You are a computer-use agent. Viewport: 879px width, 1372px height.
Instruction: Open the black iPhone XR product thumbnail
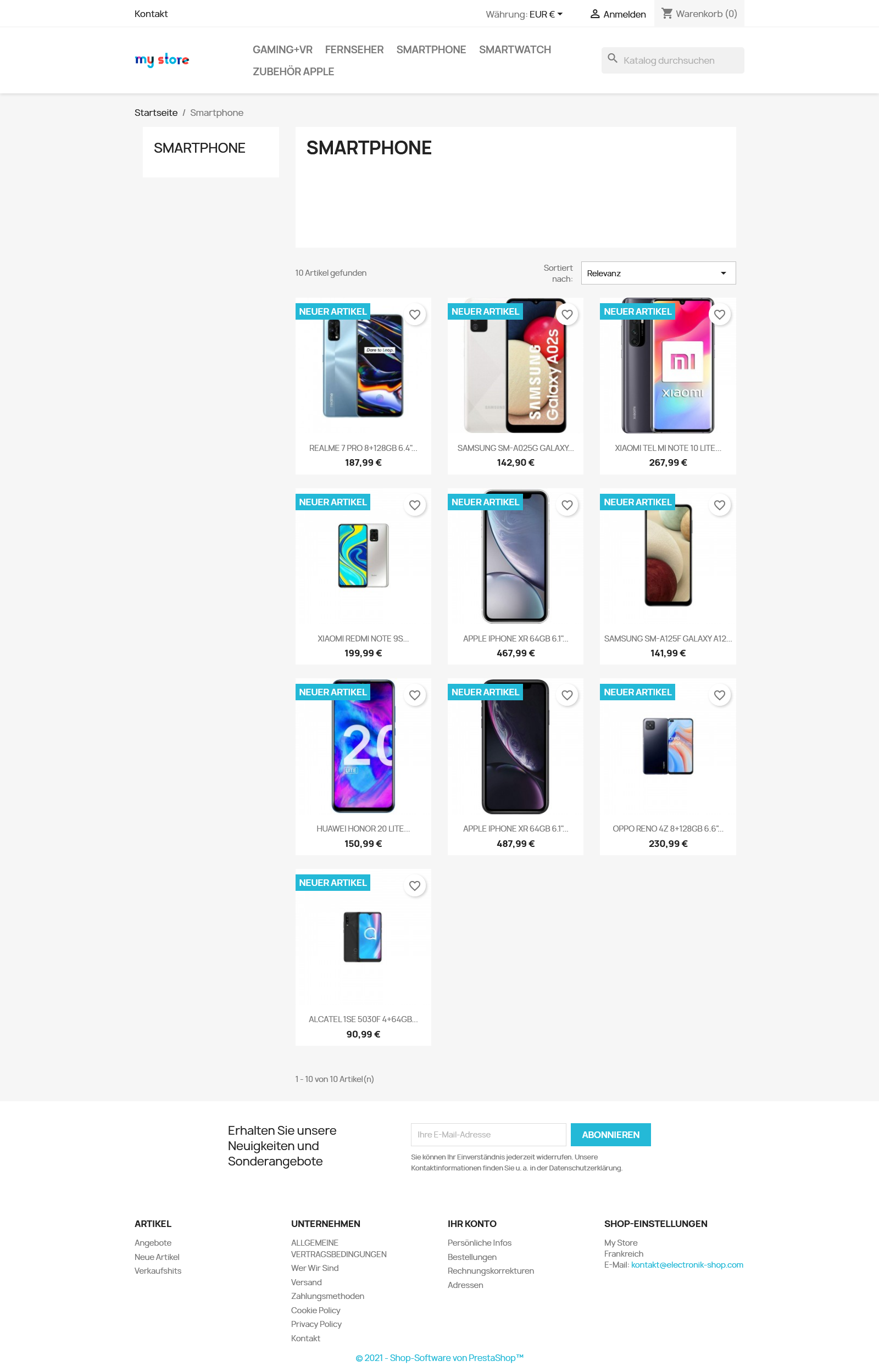click(515, 746)
